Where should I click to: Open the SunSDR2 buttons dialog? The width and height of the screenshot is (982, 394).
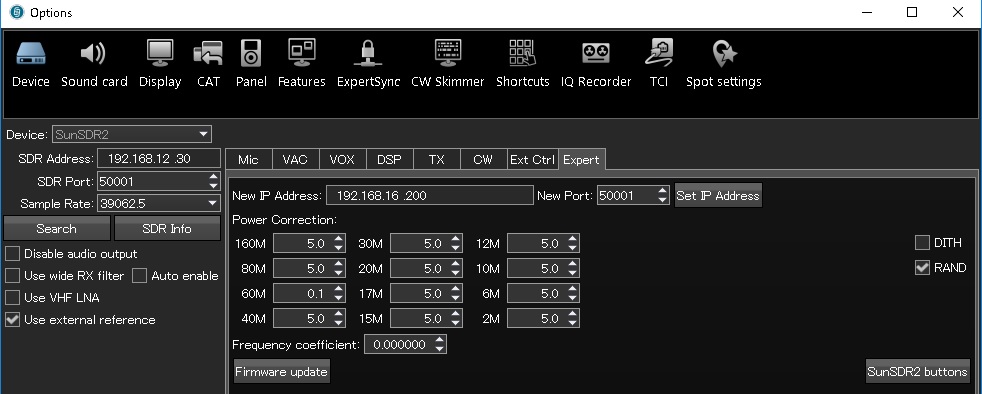[917, 371]
